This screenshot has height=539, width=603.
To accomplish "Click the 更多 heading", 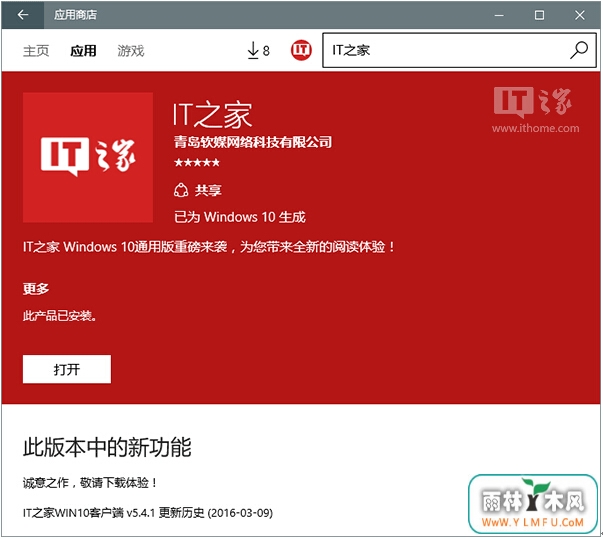I will pos(36,289).
